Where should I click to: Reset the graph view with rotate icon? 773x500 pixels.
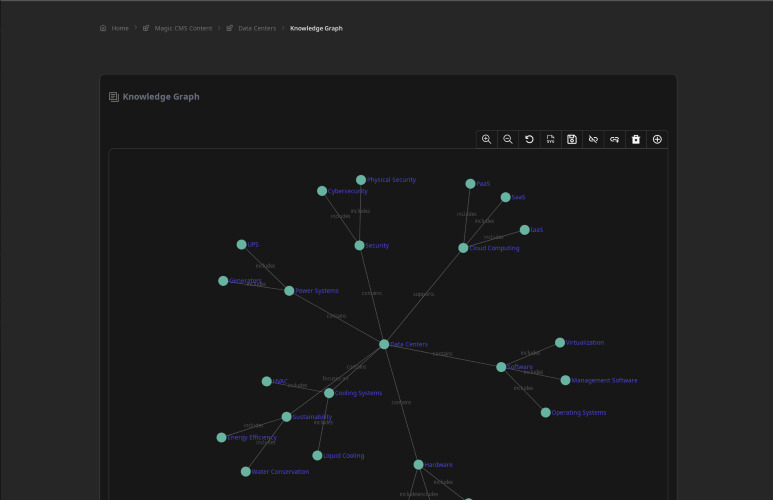529,140
